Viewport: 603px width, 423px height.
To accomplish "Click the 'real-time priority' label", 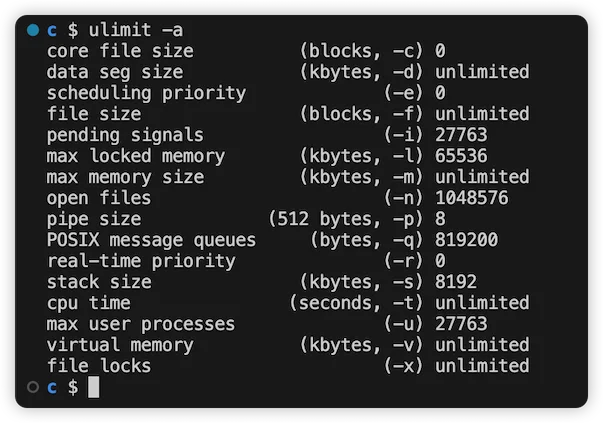I will click(x=141, y=261).
